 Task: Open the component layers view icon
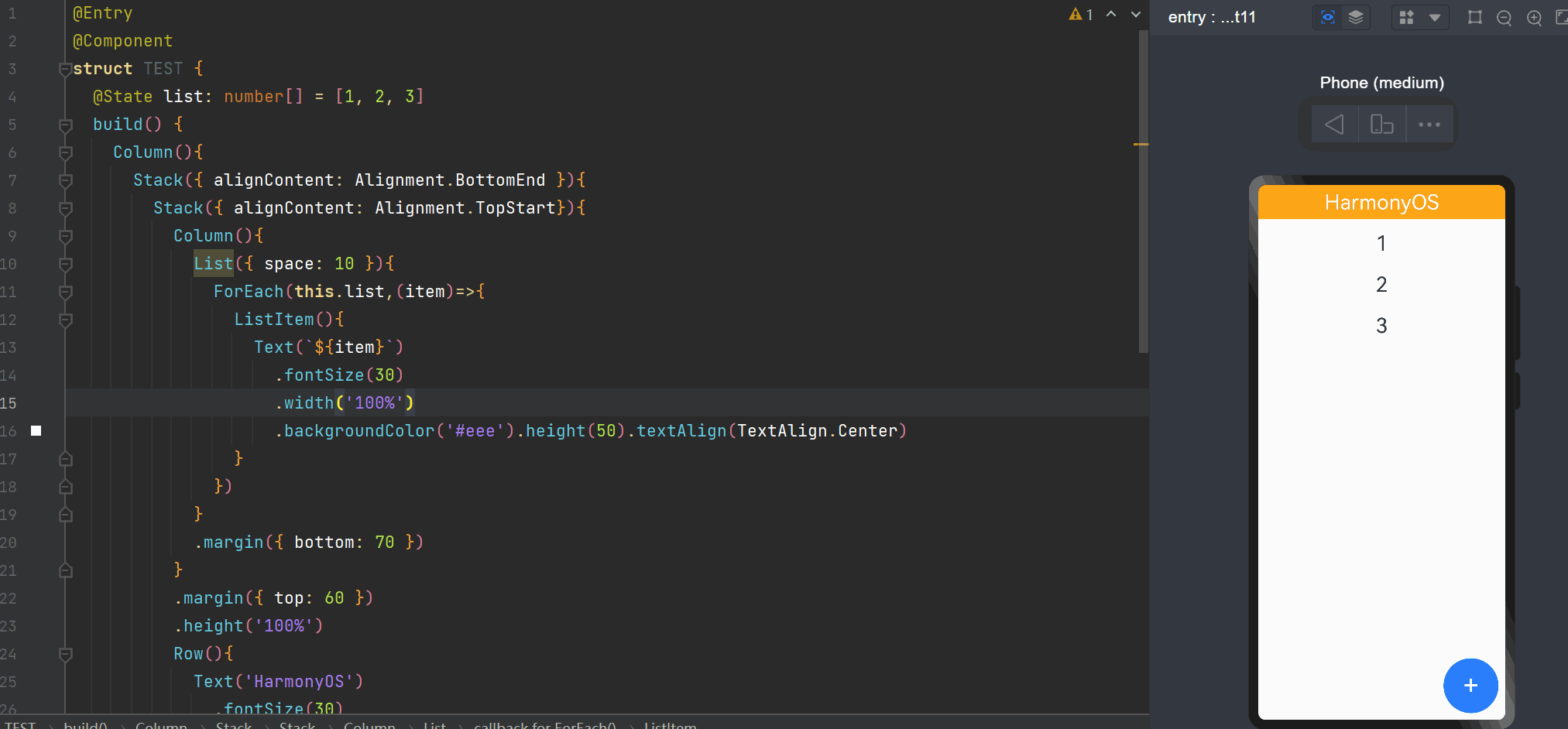point(1355,17)
